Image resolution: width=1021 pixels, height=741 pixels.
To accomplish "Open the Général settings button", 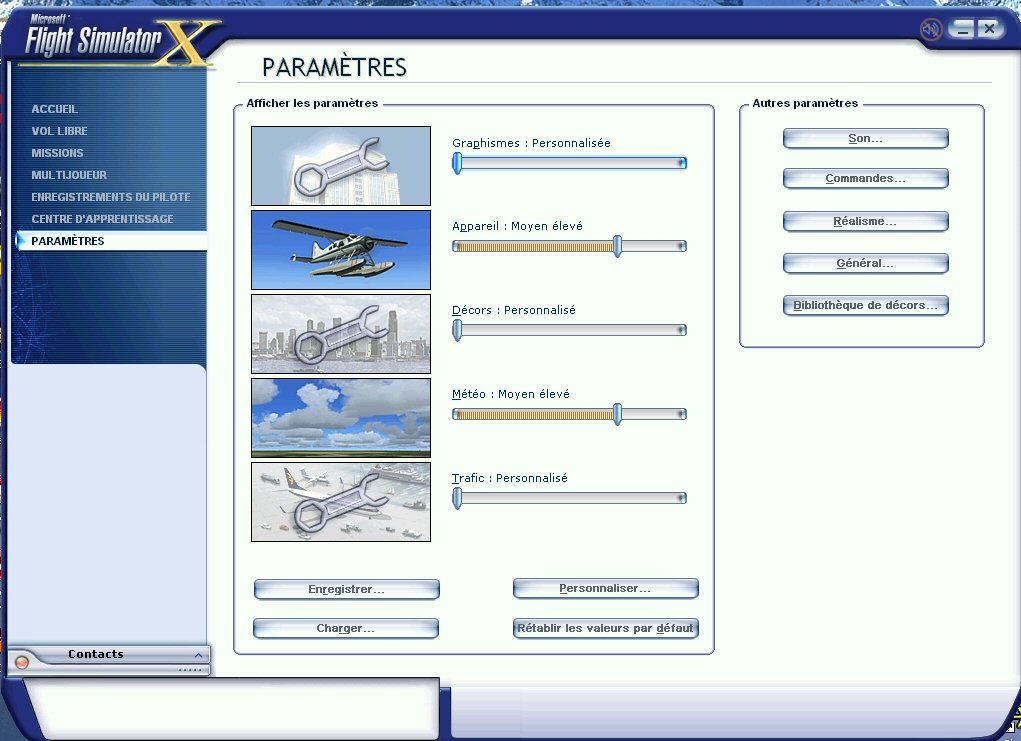I will tap(865, 264).
